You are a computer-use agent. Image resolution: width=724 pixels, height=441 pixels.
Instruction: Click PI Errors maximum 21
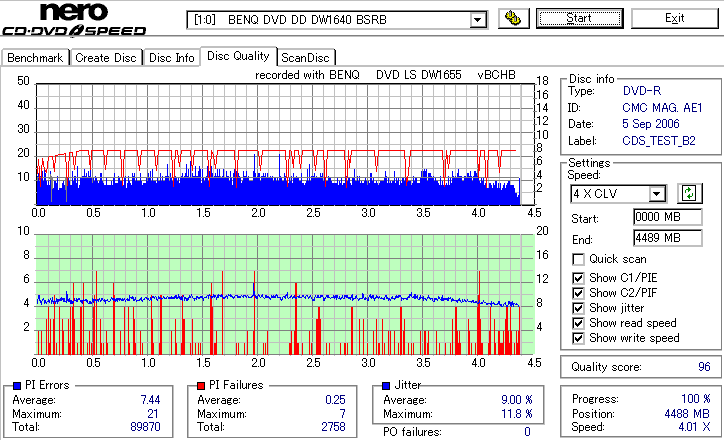click(153, 414)
